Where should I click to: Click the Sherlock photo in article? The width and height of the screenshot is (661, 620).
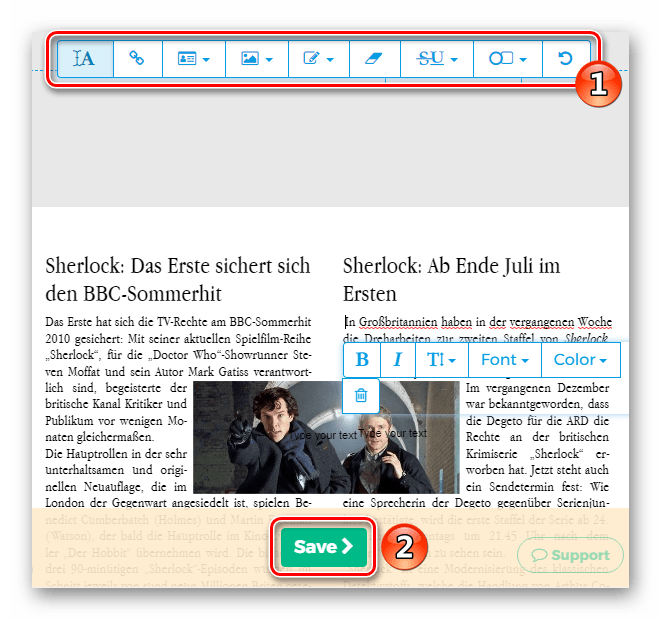(326, 437)
